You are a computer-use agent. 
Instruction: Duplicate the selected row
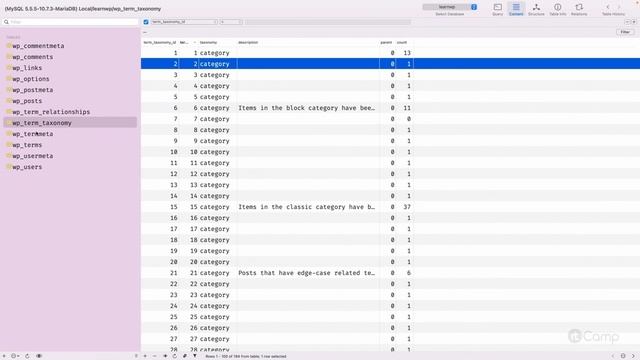click(x=165, y=356)
